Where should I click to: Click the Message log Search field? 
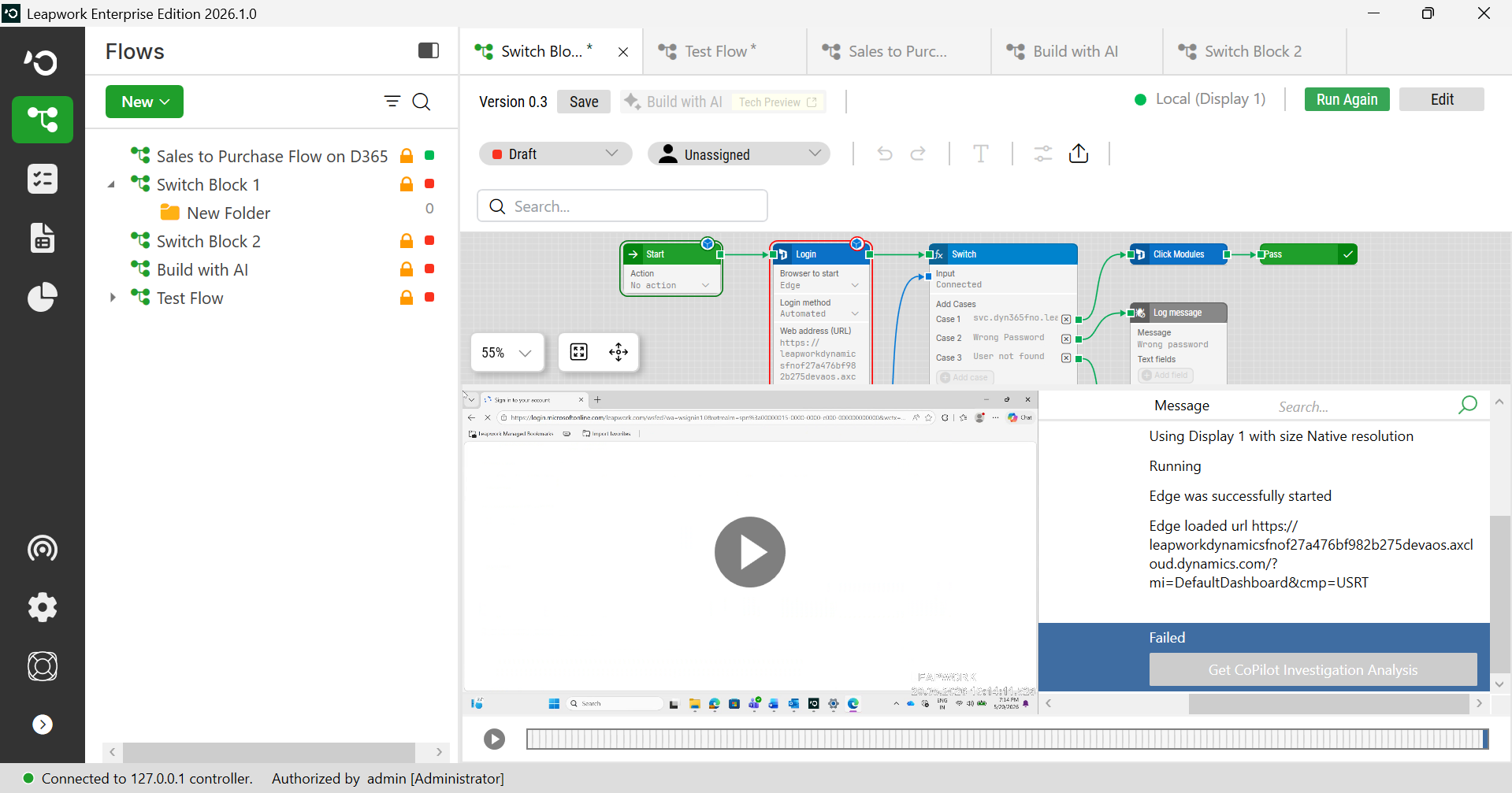(1365, 406)
